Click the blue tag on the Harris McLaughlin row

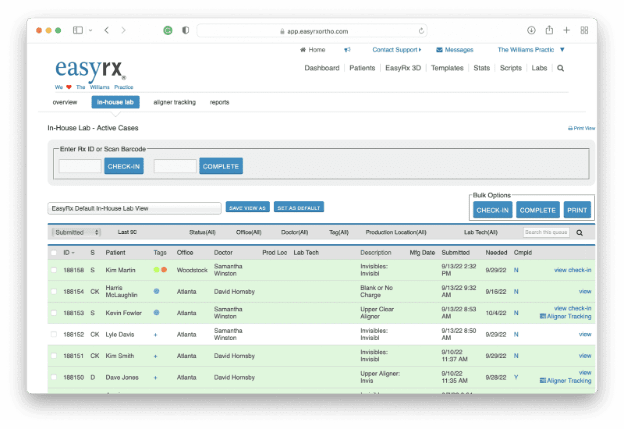[x=156, y=291]
